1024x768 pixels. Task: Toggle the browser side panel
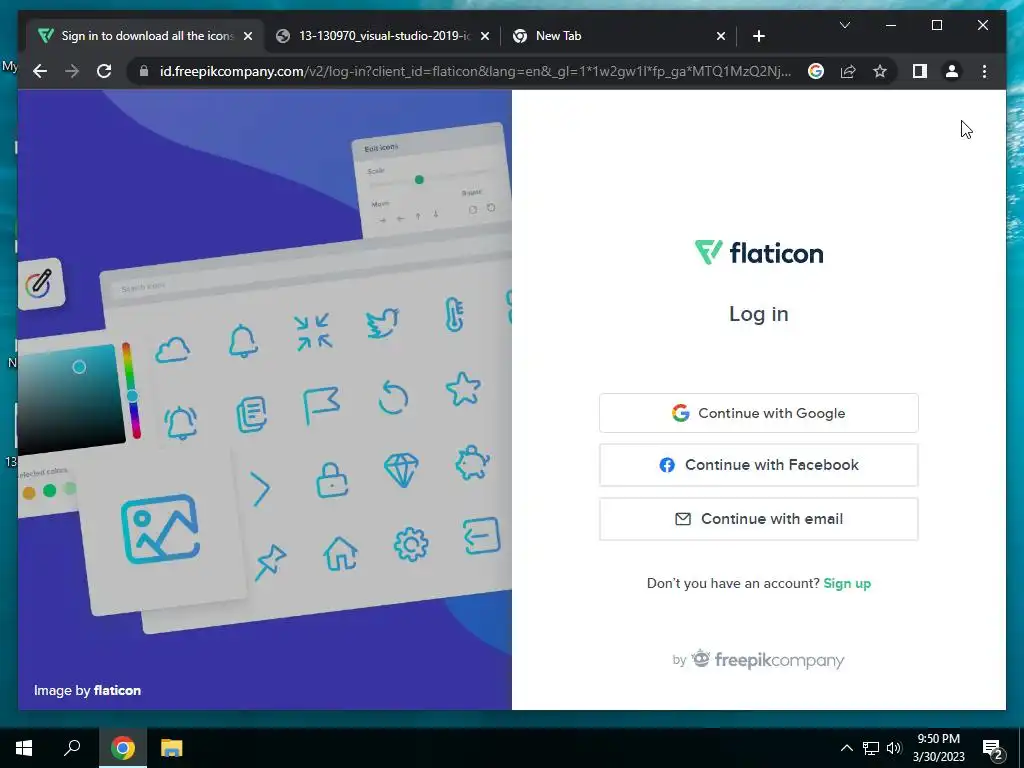pyautogui.click(x=920, y=71)
